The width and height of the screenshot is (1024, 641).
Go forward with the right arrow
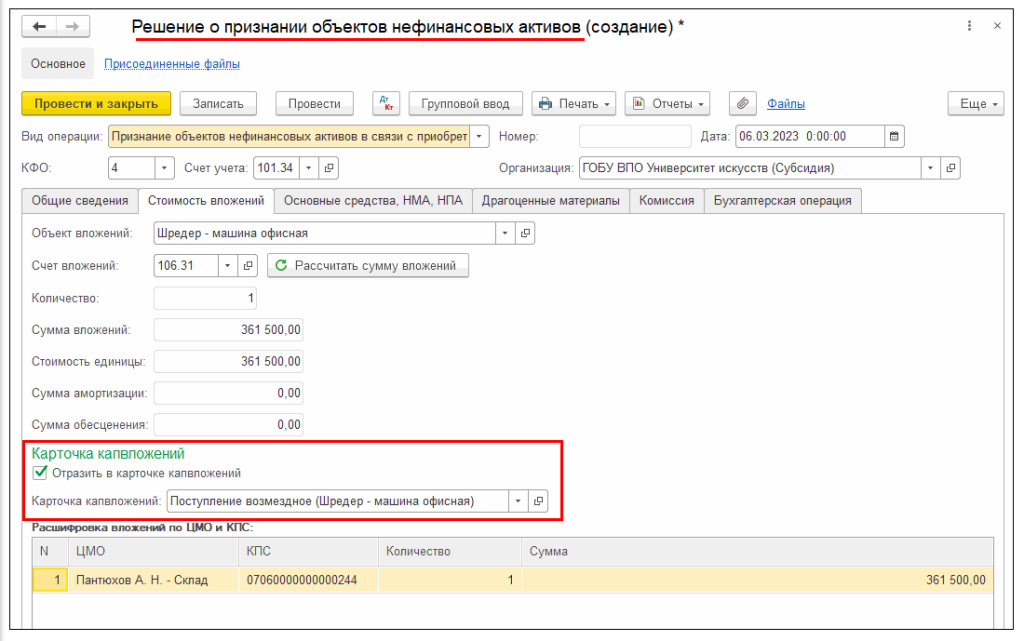point(72,27)
